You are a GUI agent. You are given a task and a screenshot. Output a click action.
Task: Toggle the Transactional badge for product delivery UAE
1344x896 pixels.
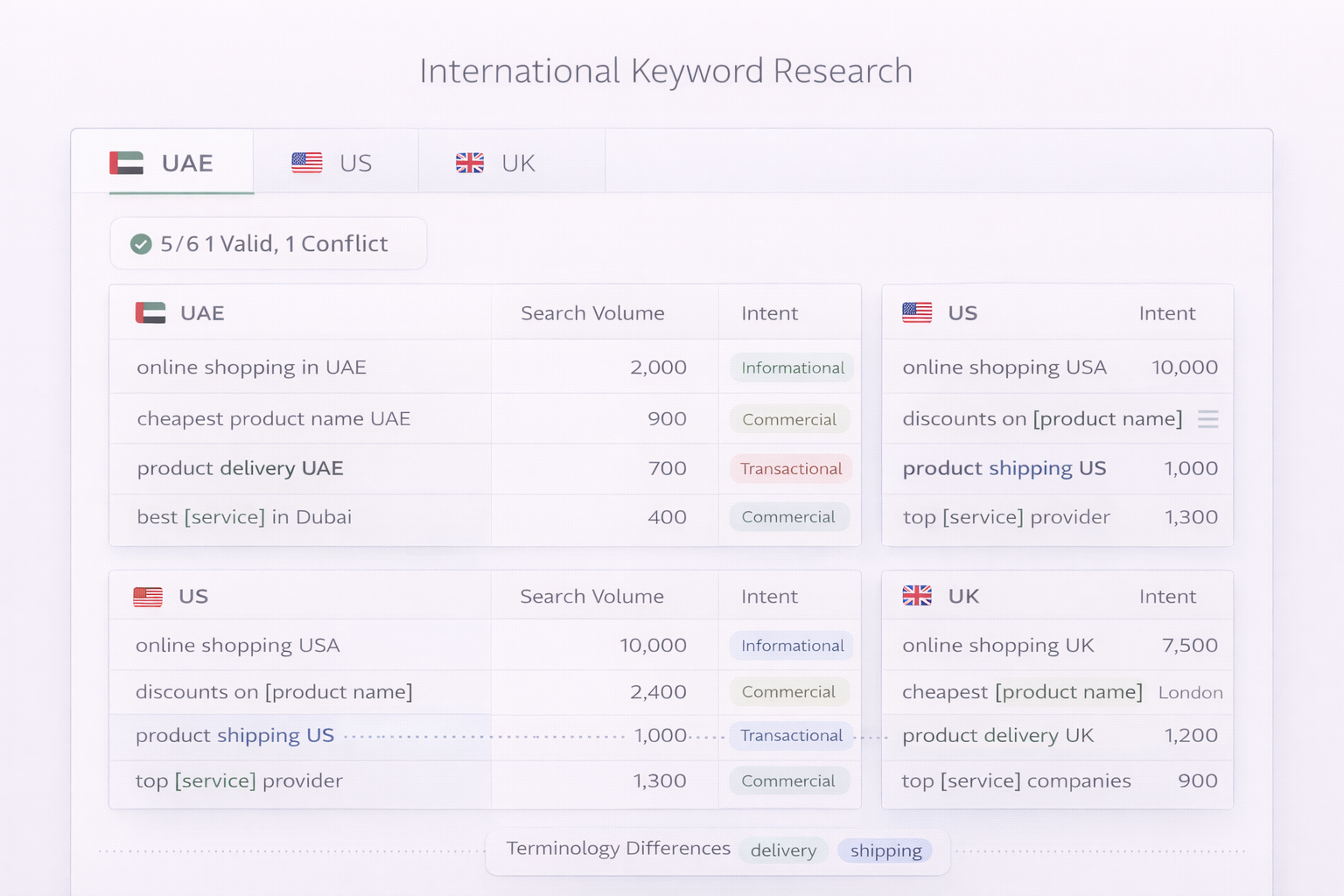(x=790, y=468)
